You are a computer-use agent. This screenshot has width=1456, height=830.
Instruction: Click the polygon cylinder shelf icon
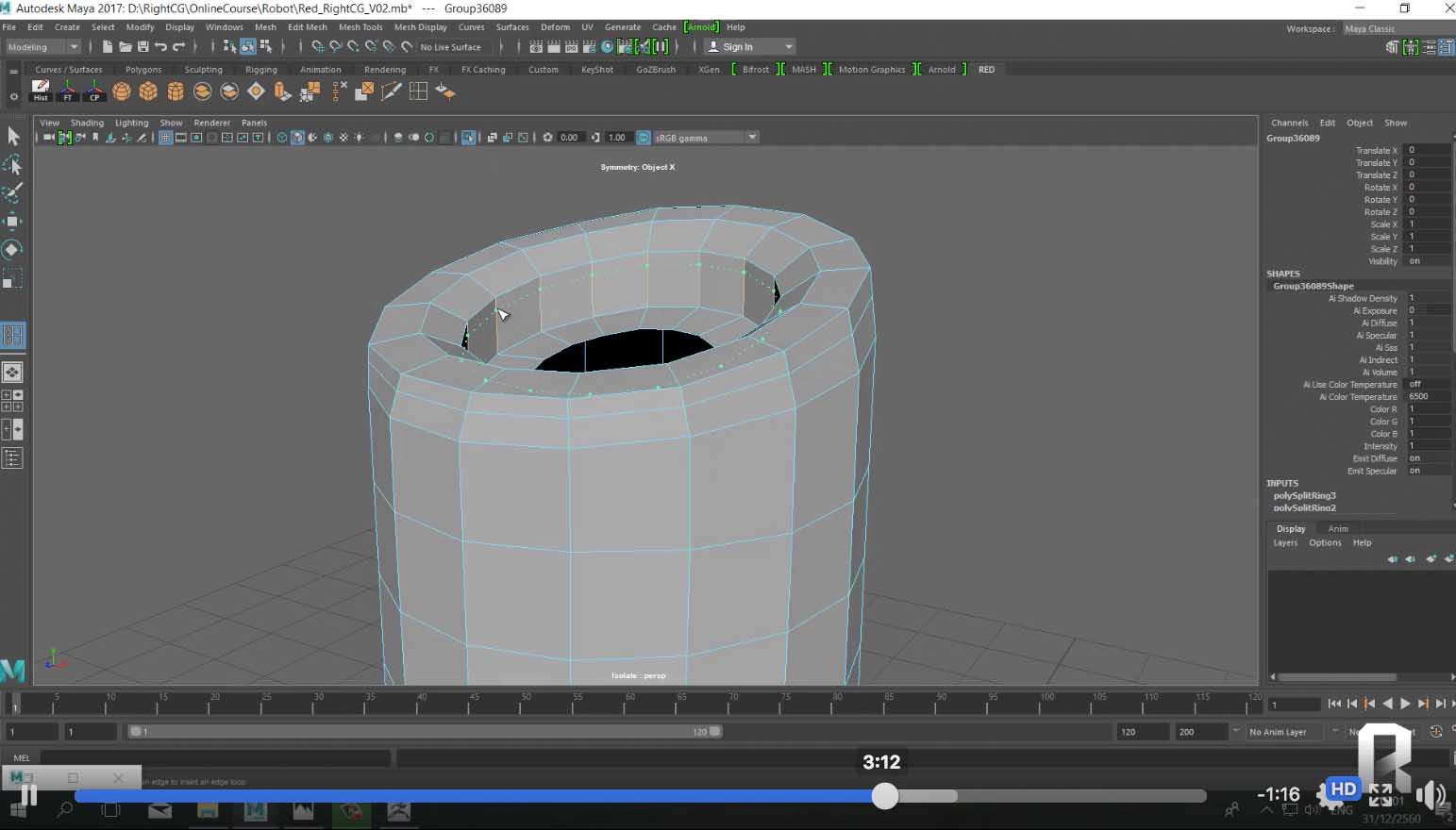(176, 91)
